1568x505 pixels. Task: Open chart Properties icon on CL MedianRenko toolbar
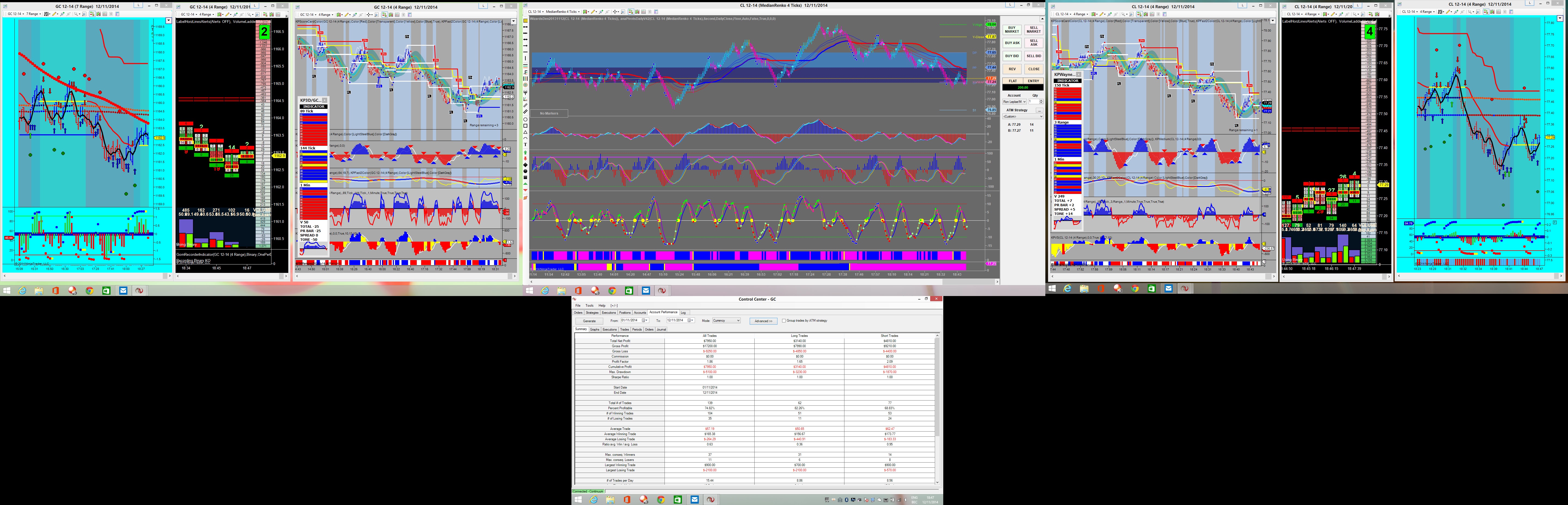pos(656,11)
